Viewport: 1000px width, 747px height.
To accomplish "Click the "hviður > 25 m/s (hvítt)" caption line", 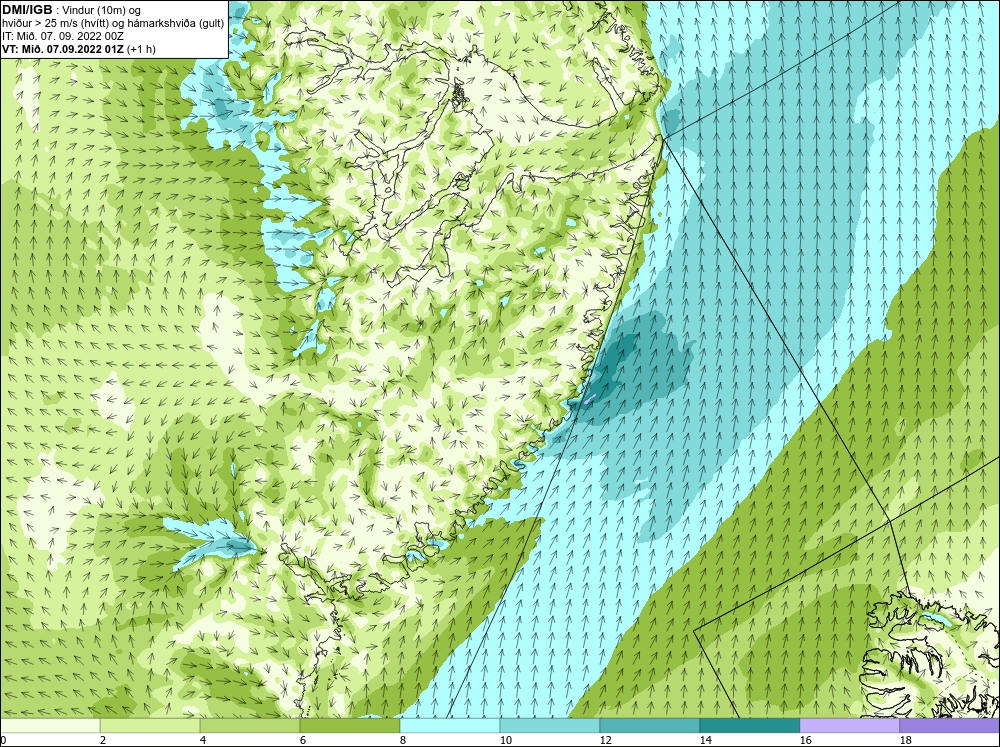I will pos(57,23).
